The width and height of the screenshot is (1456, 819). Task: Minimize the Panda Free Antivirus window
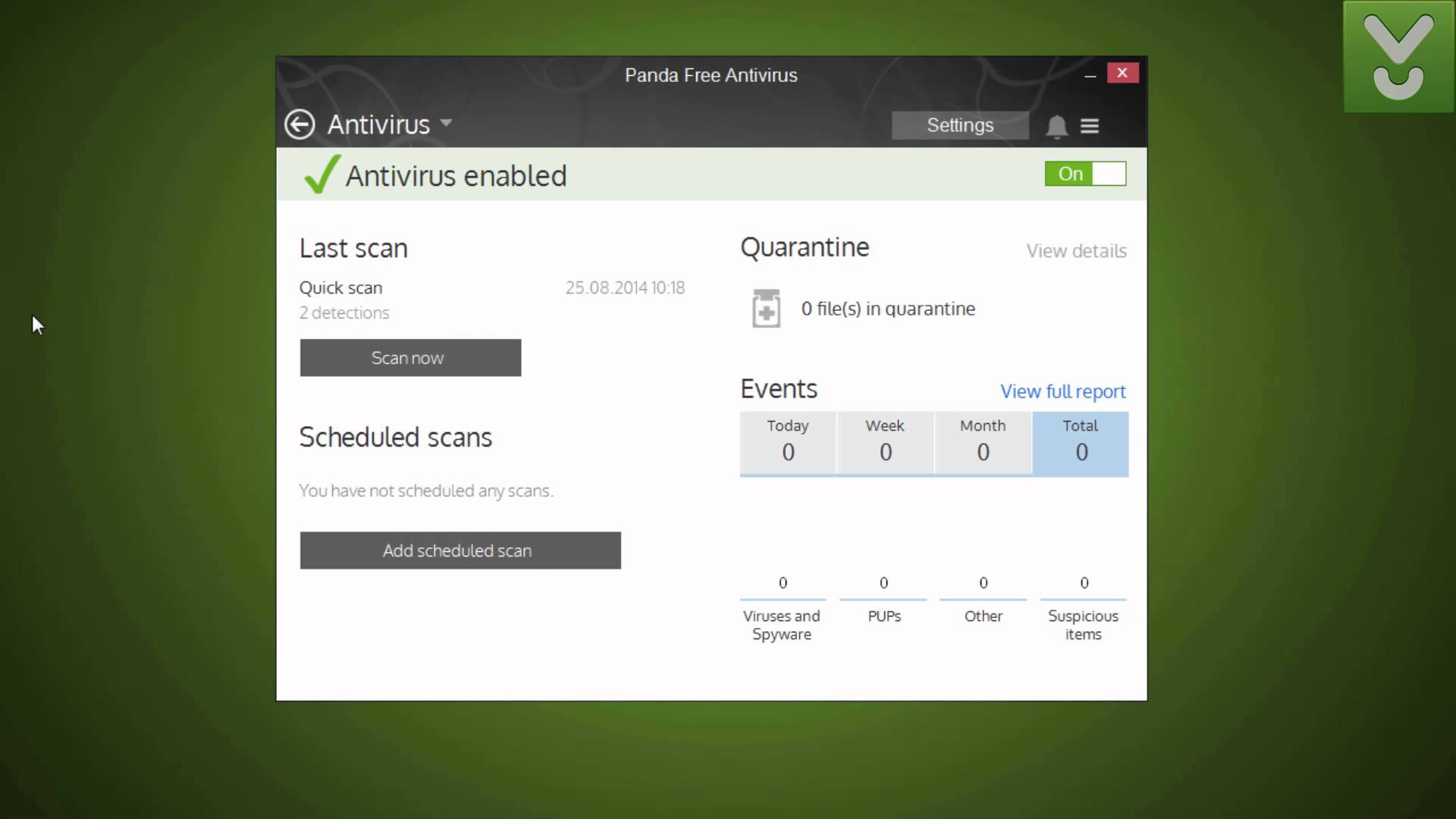tap(1090, 75)
